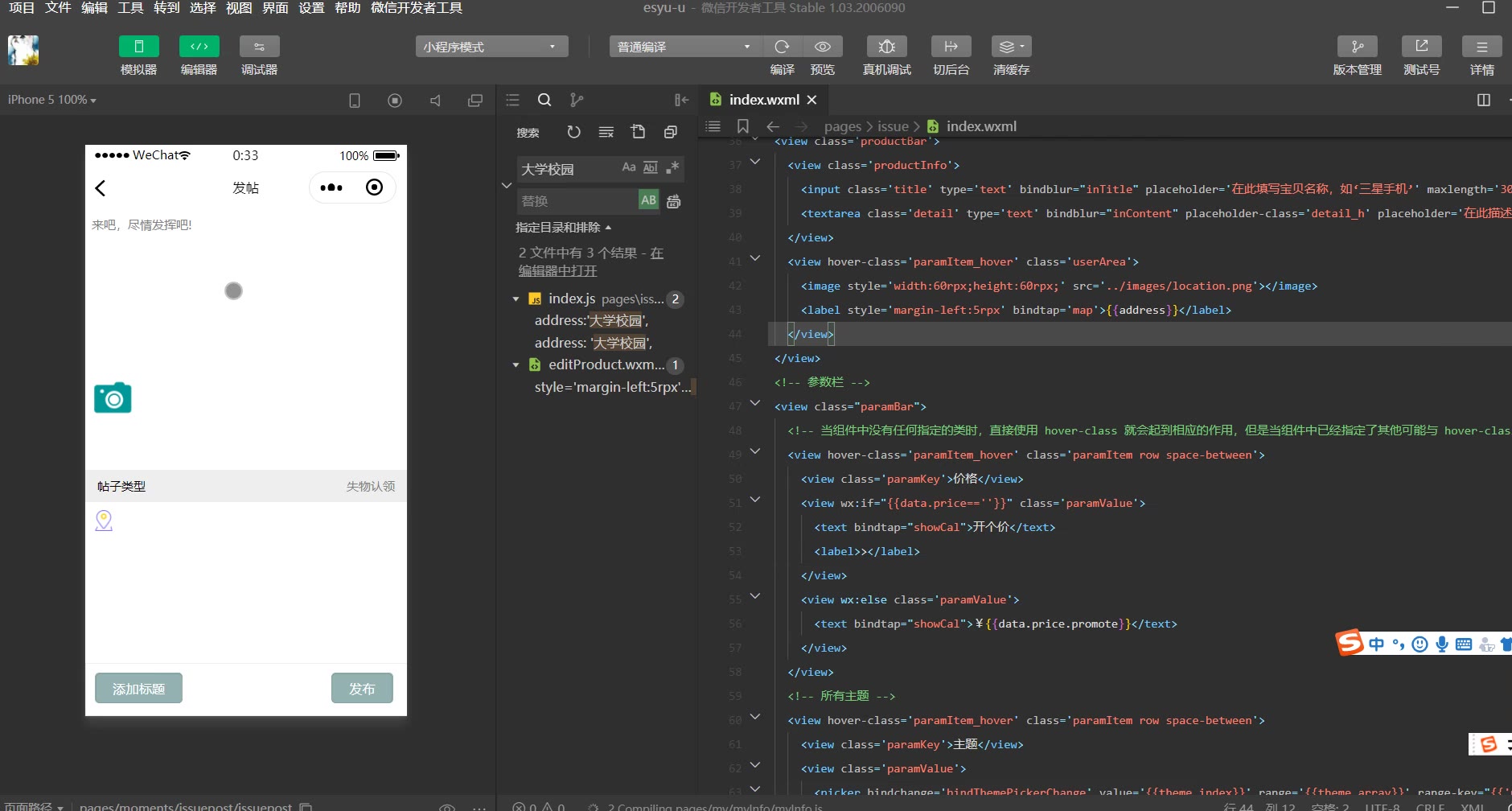Toggle 指定目录和排除 section

coord(563,228)
